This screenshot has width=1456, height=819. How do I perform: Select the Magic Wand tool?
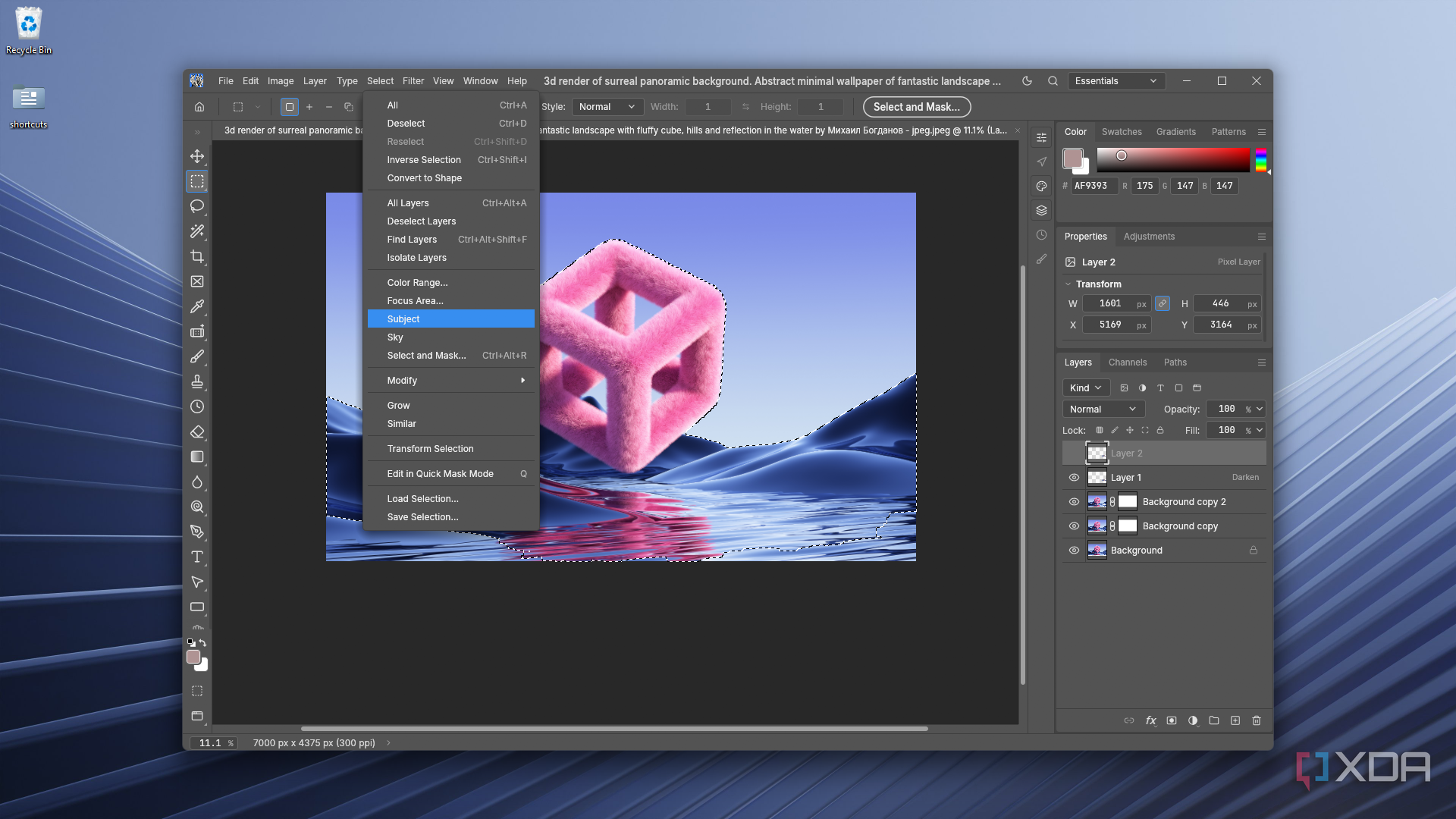click(197, 231)
